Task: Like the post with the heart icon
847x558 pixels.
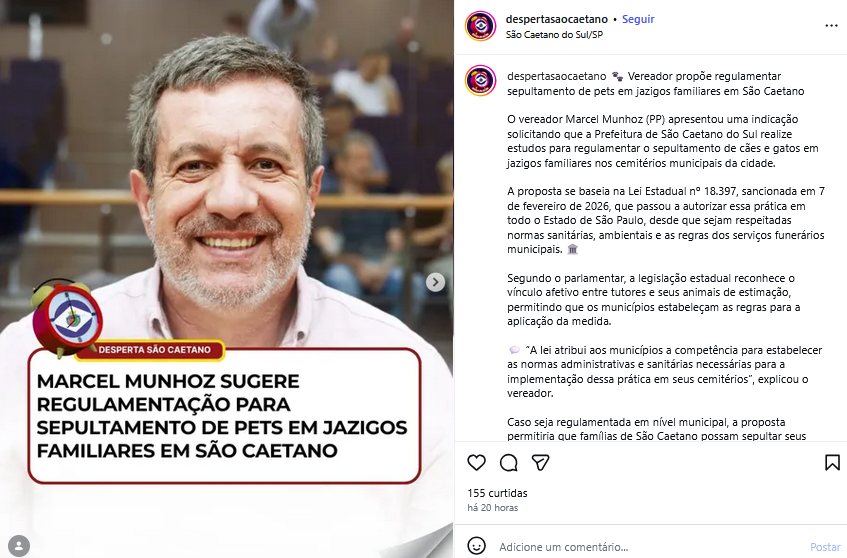Action: 476,462
